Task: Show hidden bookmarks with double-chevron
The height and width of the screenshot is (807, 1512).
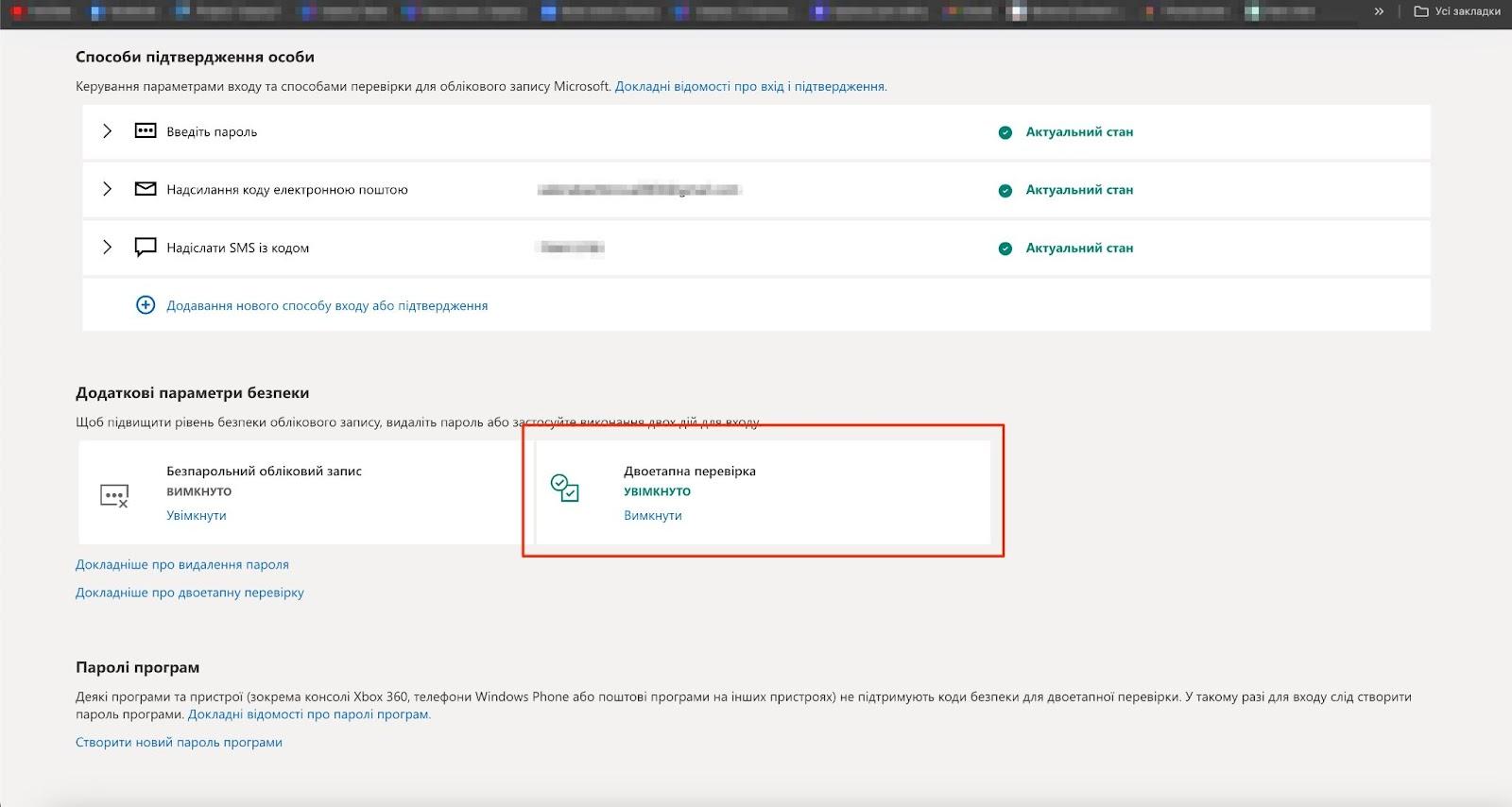Action: point(1379,11)
